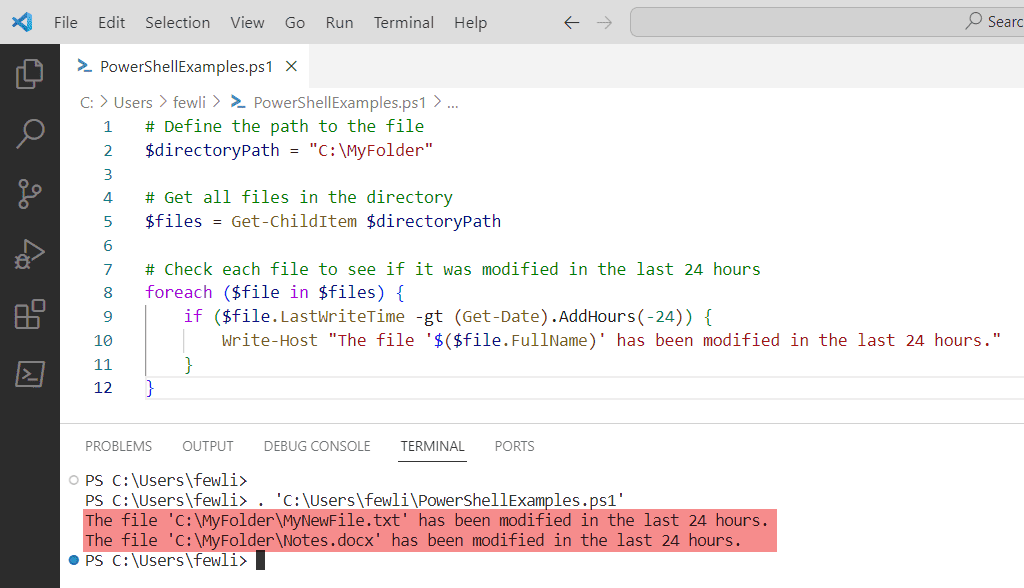The width and height of the screenshot is (1024, 588).
Task: Open the Source Control view
Action: tap(29, 194)
